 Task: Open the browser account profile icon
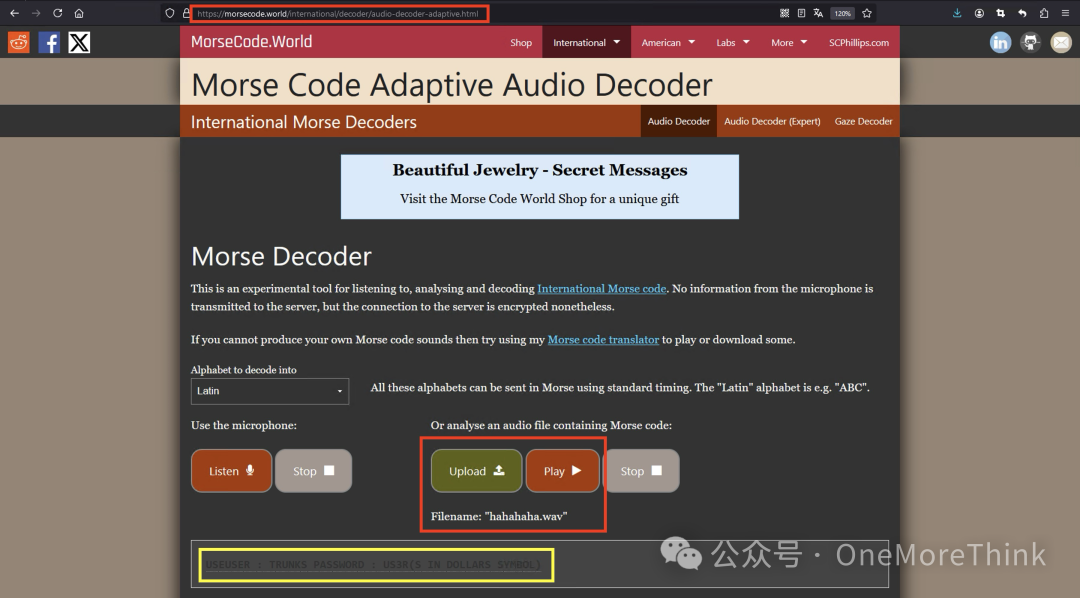pyautogui.click(x=979, y=13)
